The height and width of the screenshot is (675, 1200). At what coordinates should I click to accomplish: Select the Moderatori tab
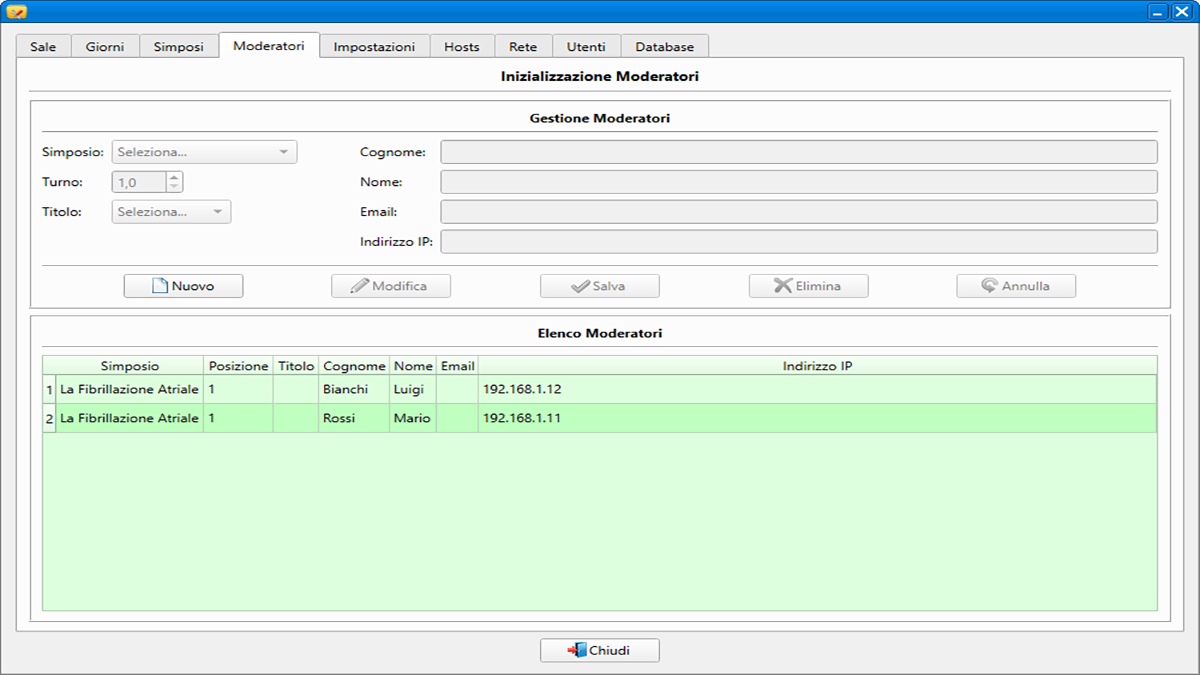click(x=269, y=46)
